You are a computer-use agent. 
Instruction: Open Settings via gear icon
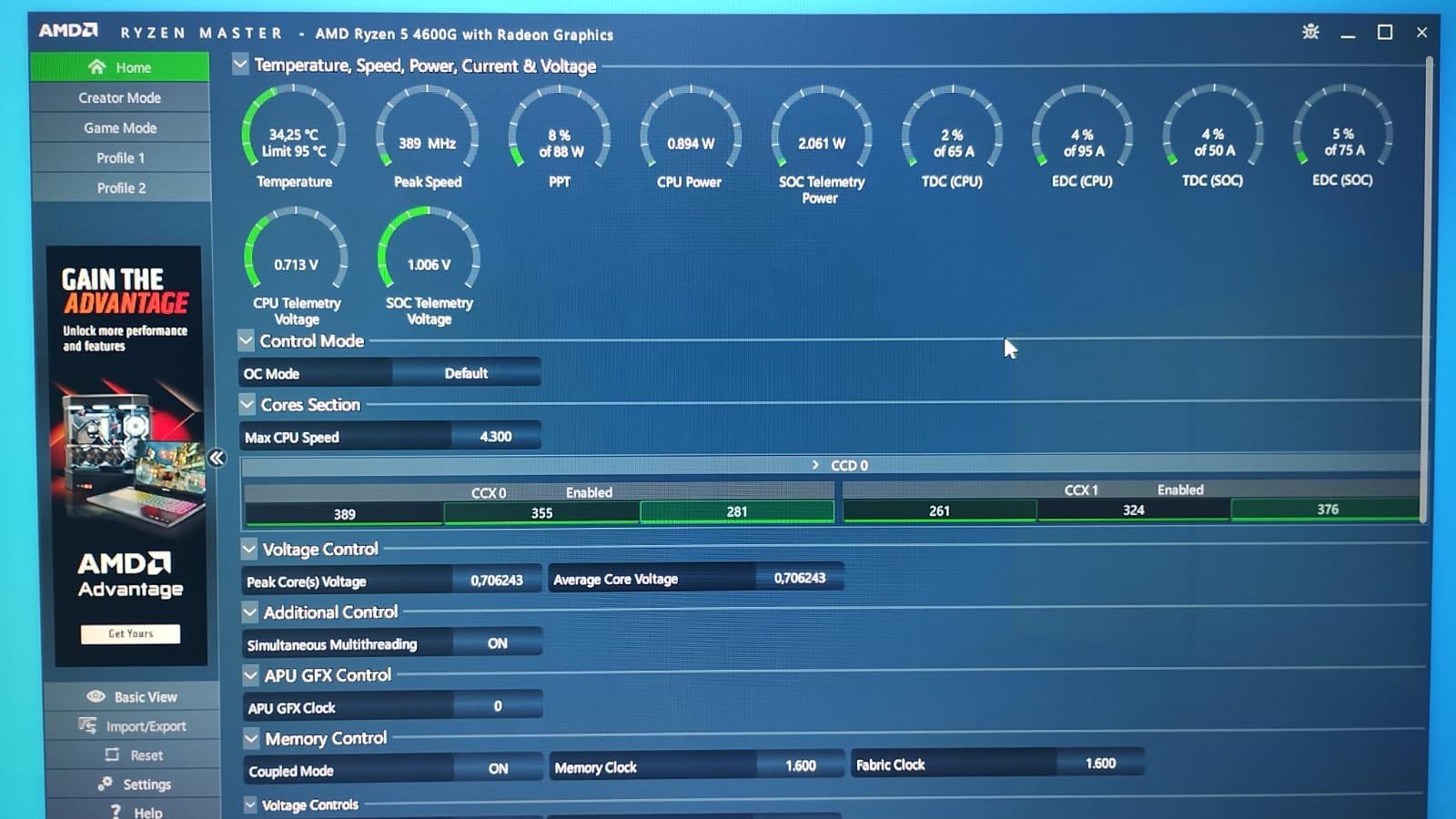click(x=106, y=784)
